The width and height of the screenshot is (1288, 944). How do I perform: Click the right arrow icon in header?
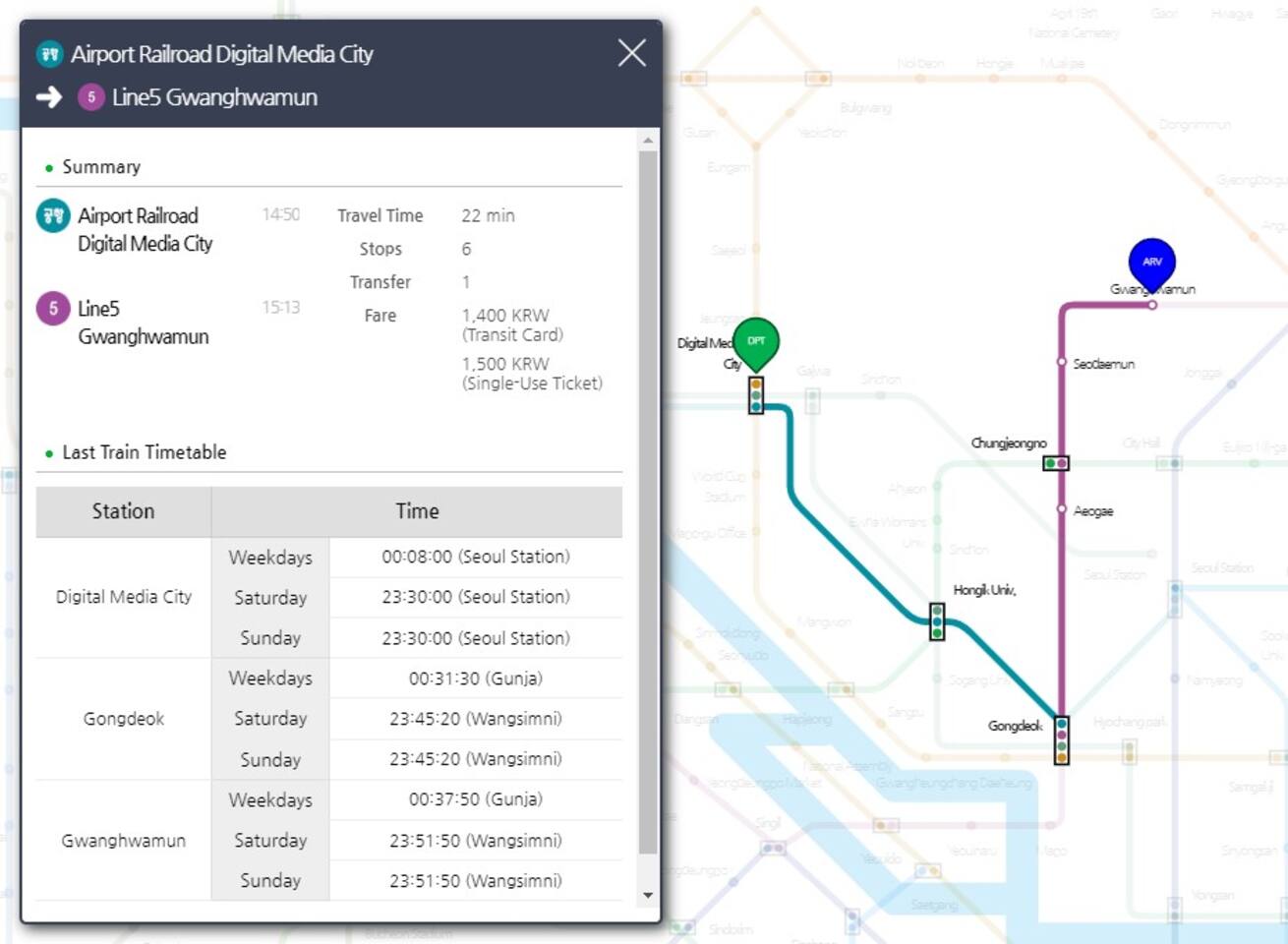(49, 97)
